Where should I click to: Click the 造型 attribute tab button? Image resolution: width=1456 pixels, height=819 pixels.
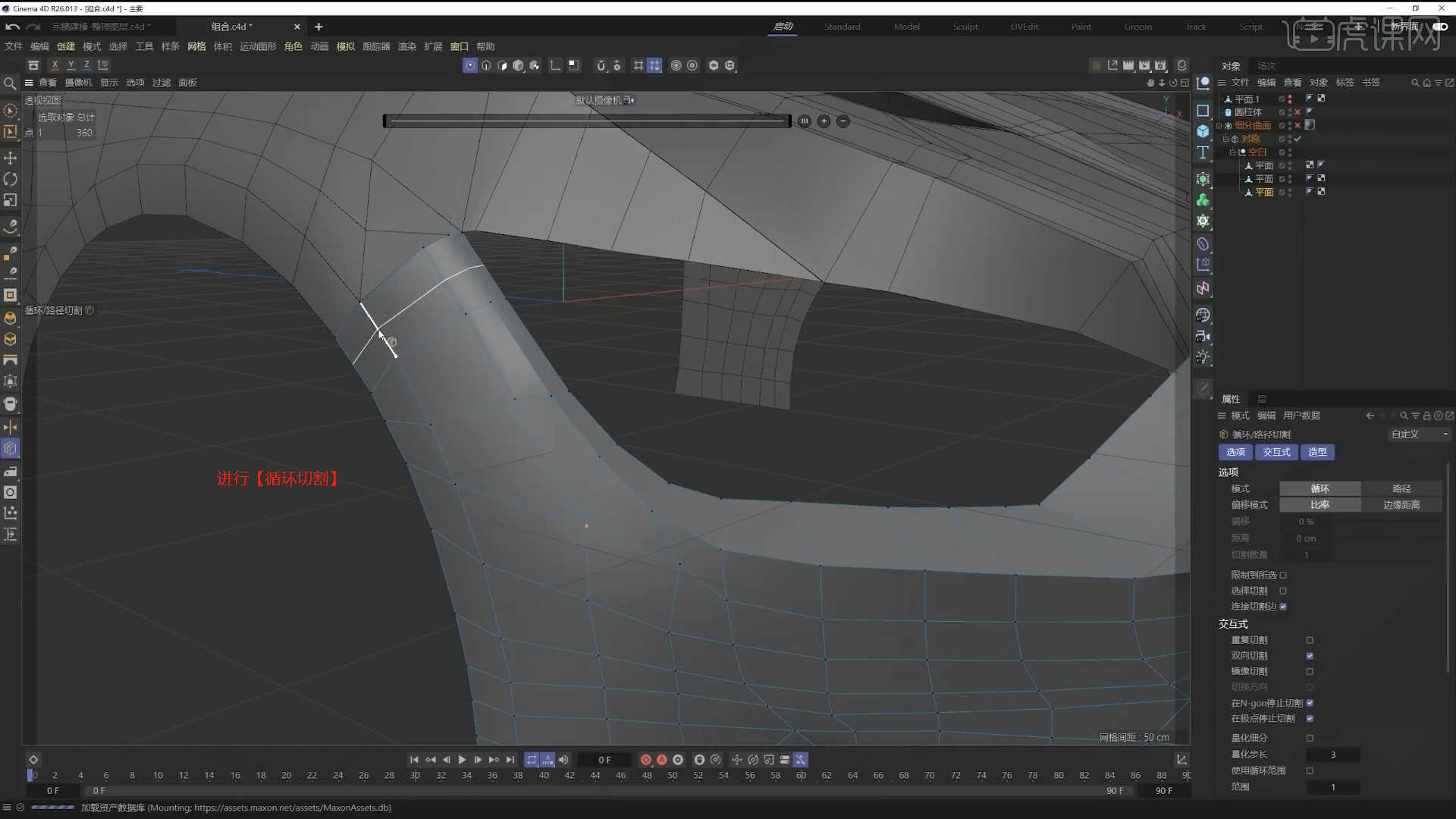coord(1318,452)
